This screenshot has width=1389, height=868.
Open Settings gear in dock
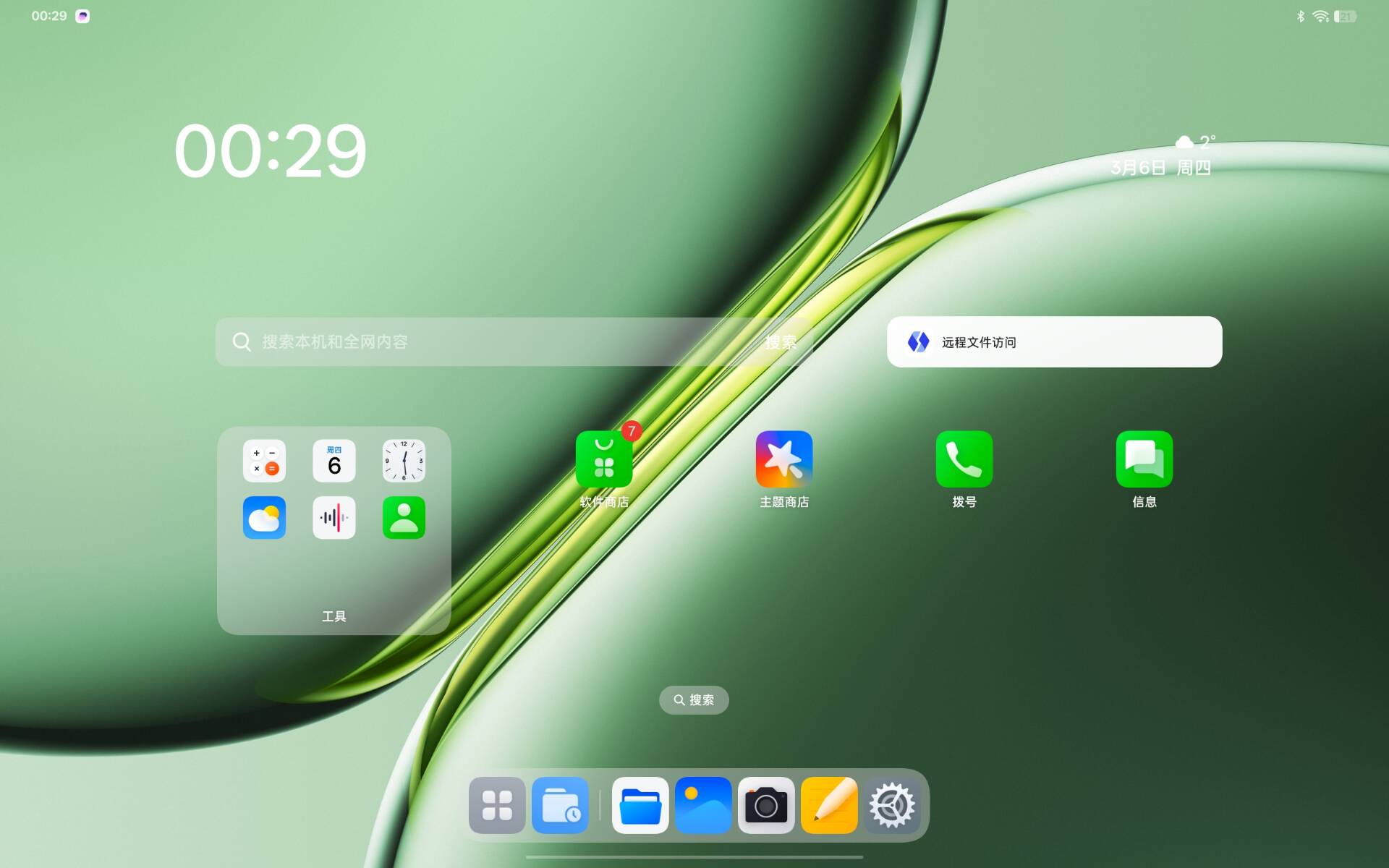(892, 805)
